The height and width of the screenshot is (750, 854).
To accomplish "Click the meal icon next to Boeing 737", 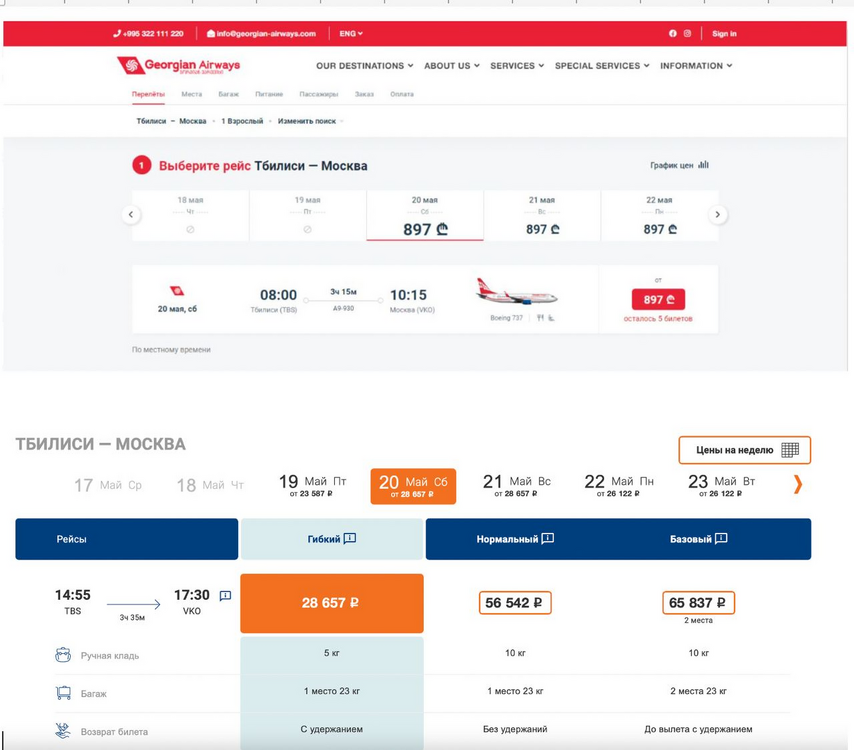I will (x=540, y=318).
